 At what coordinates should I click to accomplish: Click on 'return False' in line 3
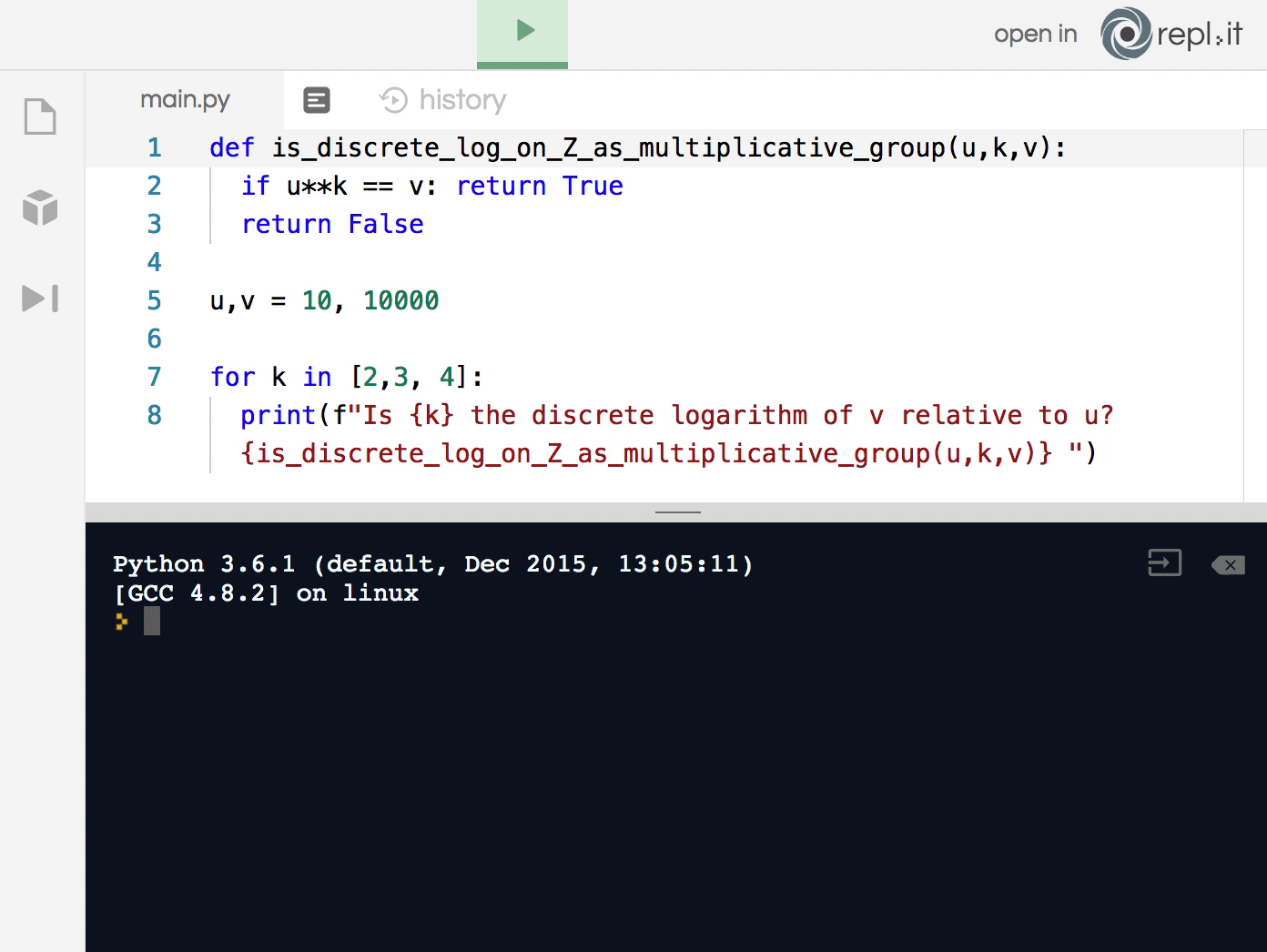point(332,224)
